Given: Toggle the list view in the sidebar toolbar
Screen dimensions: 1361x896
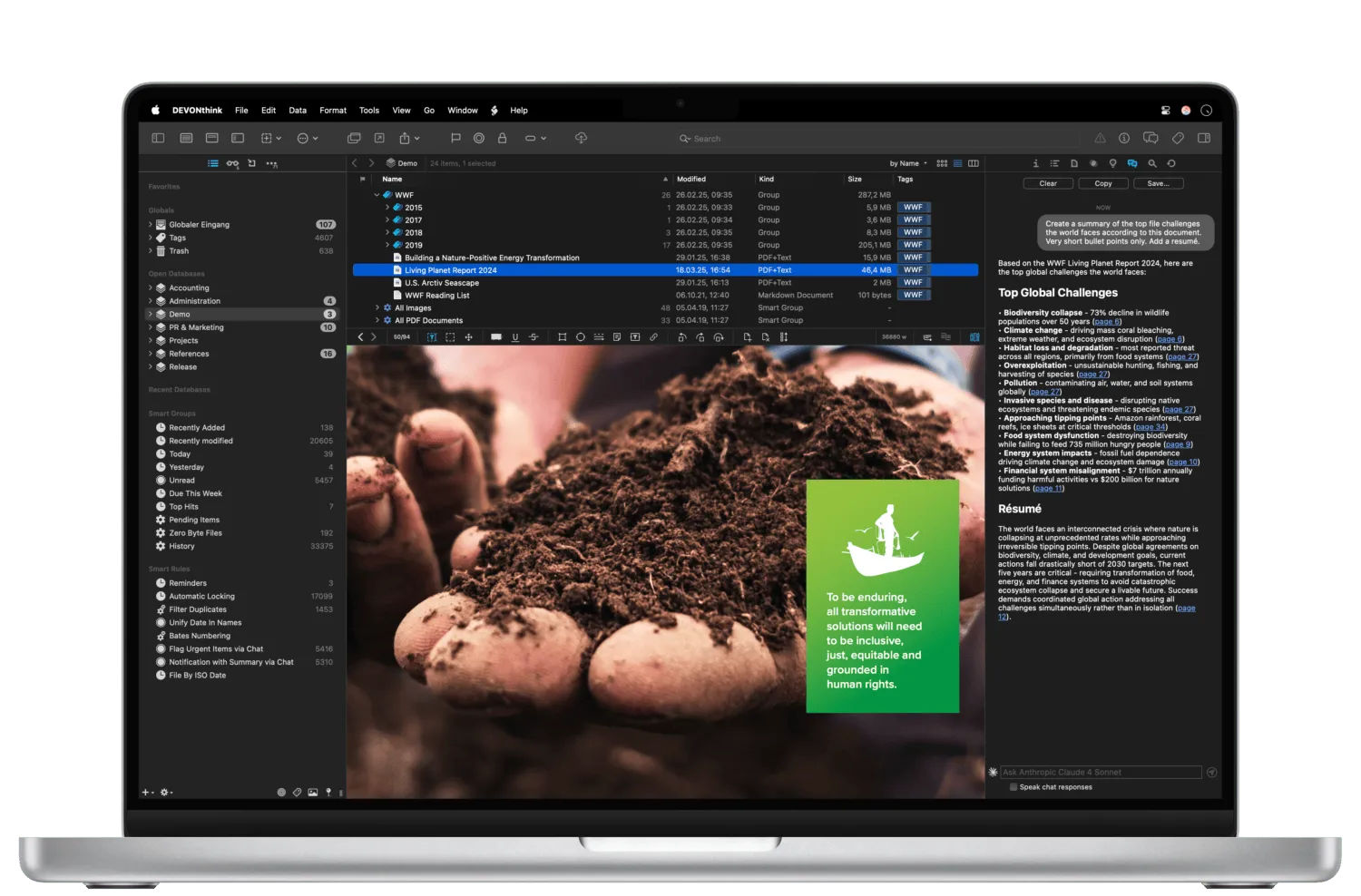Looking at the screenshot, I should 212,163.
